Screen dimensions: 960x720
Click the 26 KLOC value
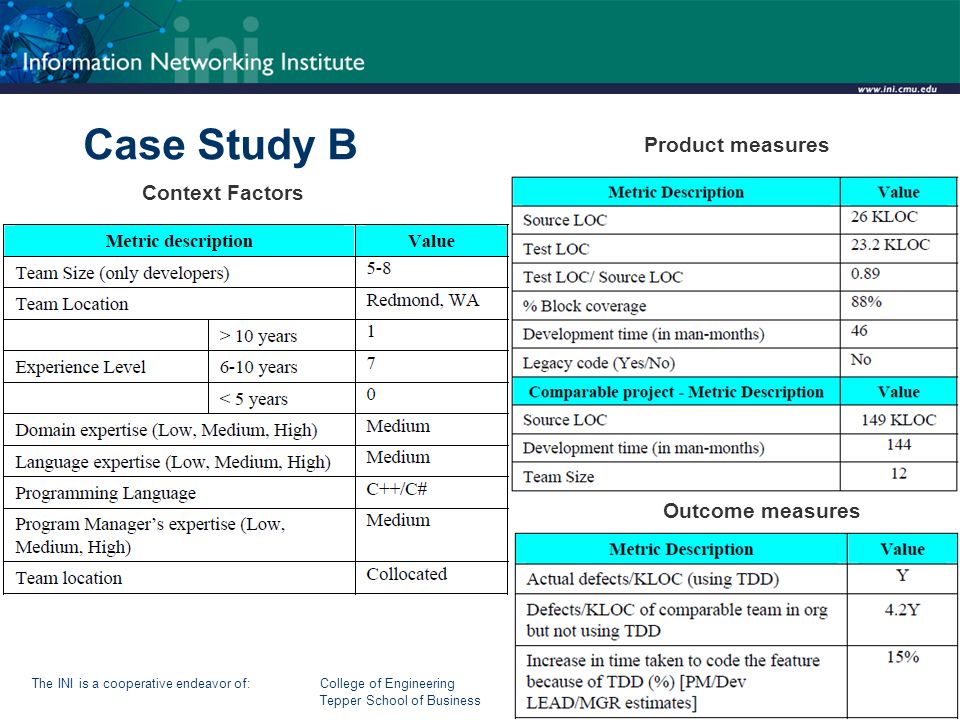click(x=884, y=217)
